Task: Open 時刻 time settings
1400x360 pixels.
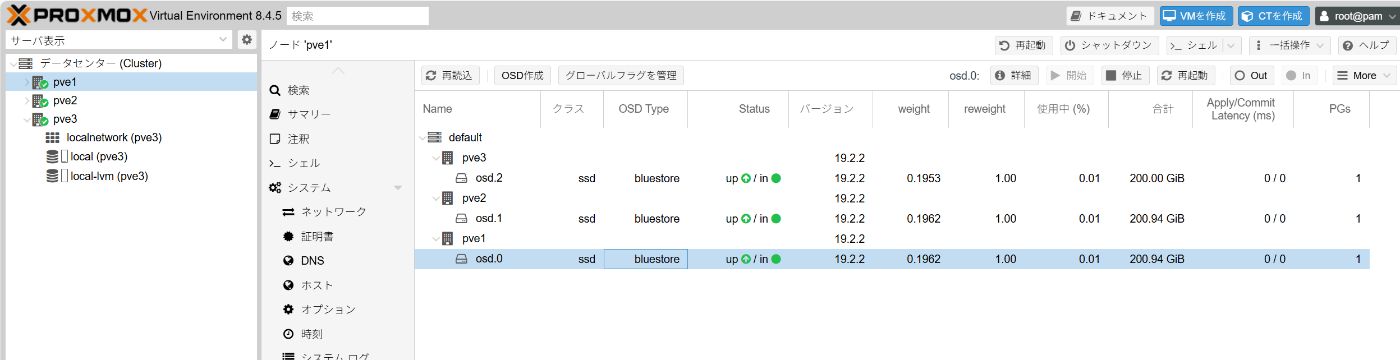Action: pos(311,333)
